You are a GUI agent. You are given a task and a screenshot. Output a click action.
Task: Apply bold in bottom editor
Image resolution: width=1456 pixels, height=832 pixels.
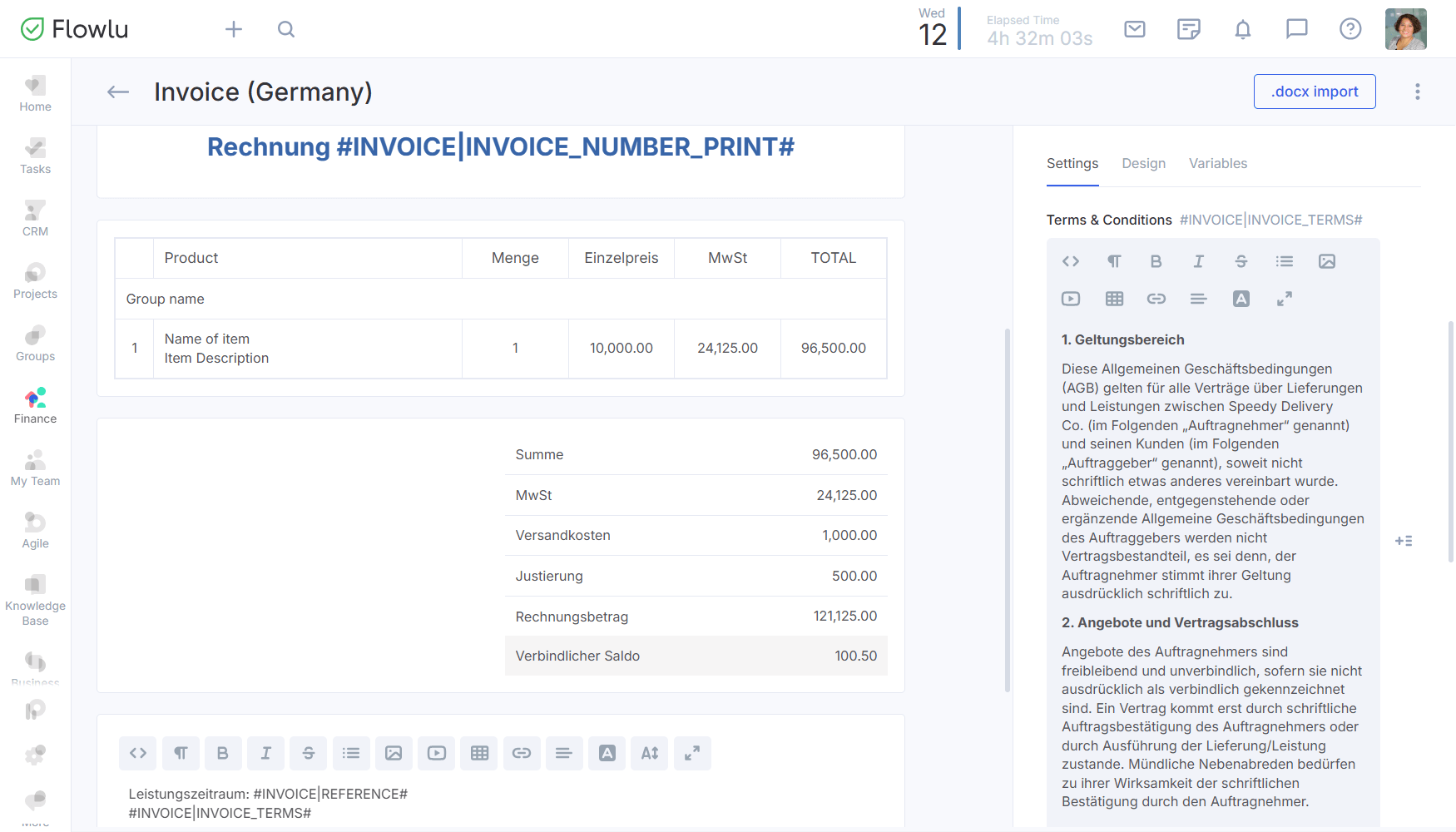pyautogui.click(x=223, y=753)
